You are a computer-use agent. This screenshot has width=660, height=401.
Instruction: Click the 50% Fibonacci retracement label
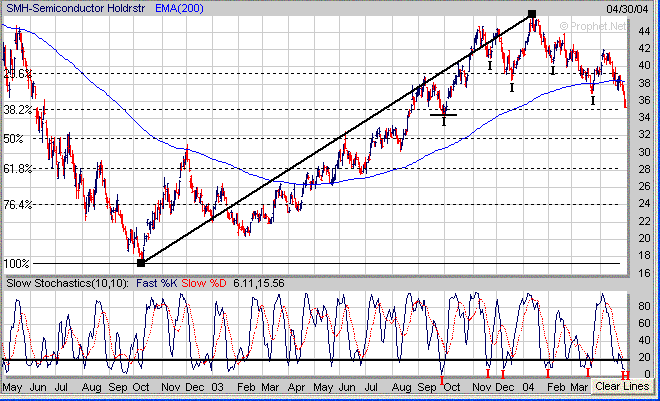[13, 138]
